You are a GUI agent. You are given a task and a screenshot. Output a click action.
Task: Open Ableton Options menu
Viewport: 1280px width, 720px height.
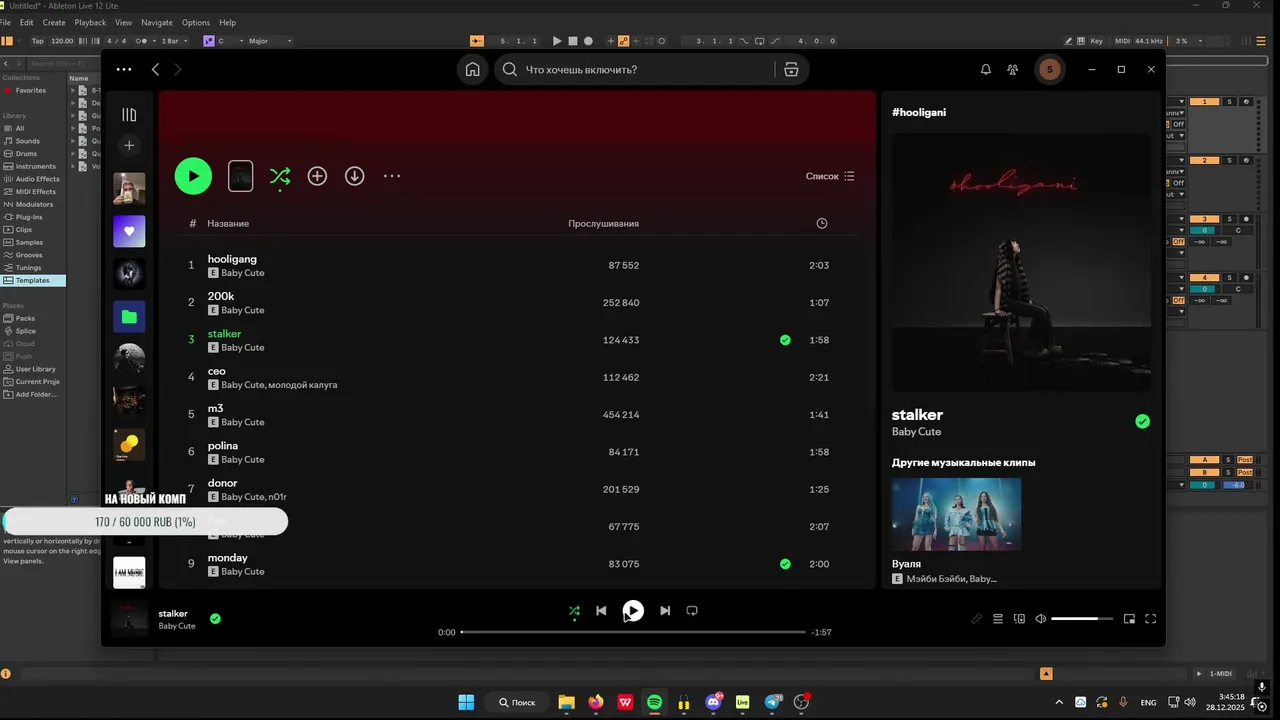pyautogui.click(x=196, y=22)
